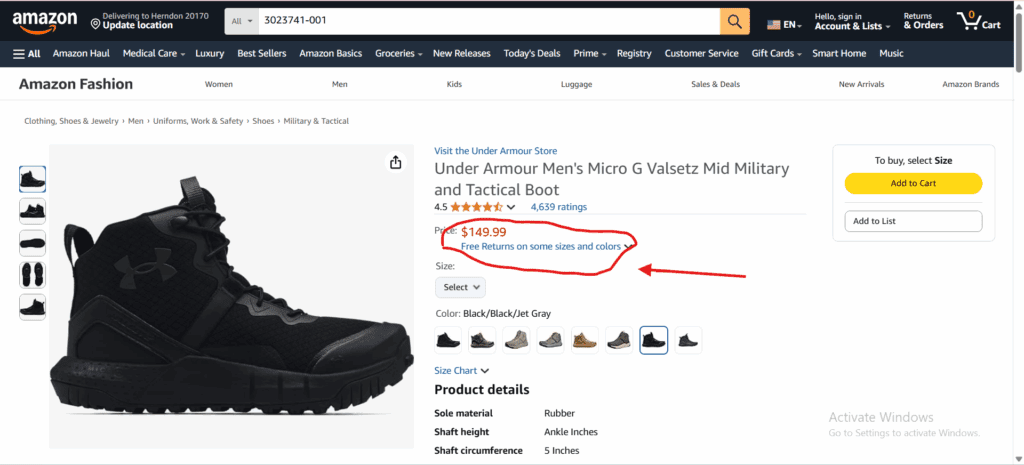Click the search input field
Screen dimensions: 1024x465
tap(487, 21)
